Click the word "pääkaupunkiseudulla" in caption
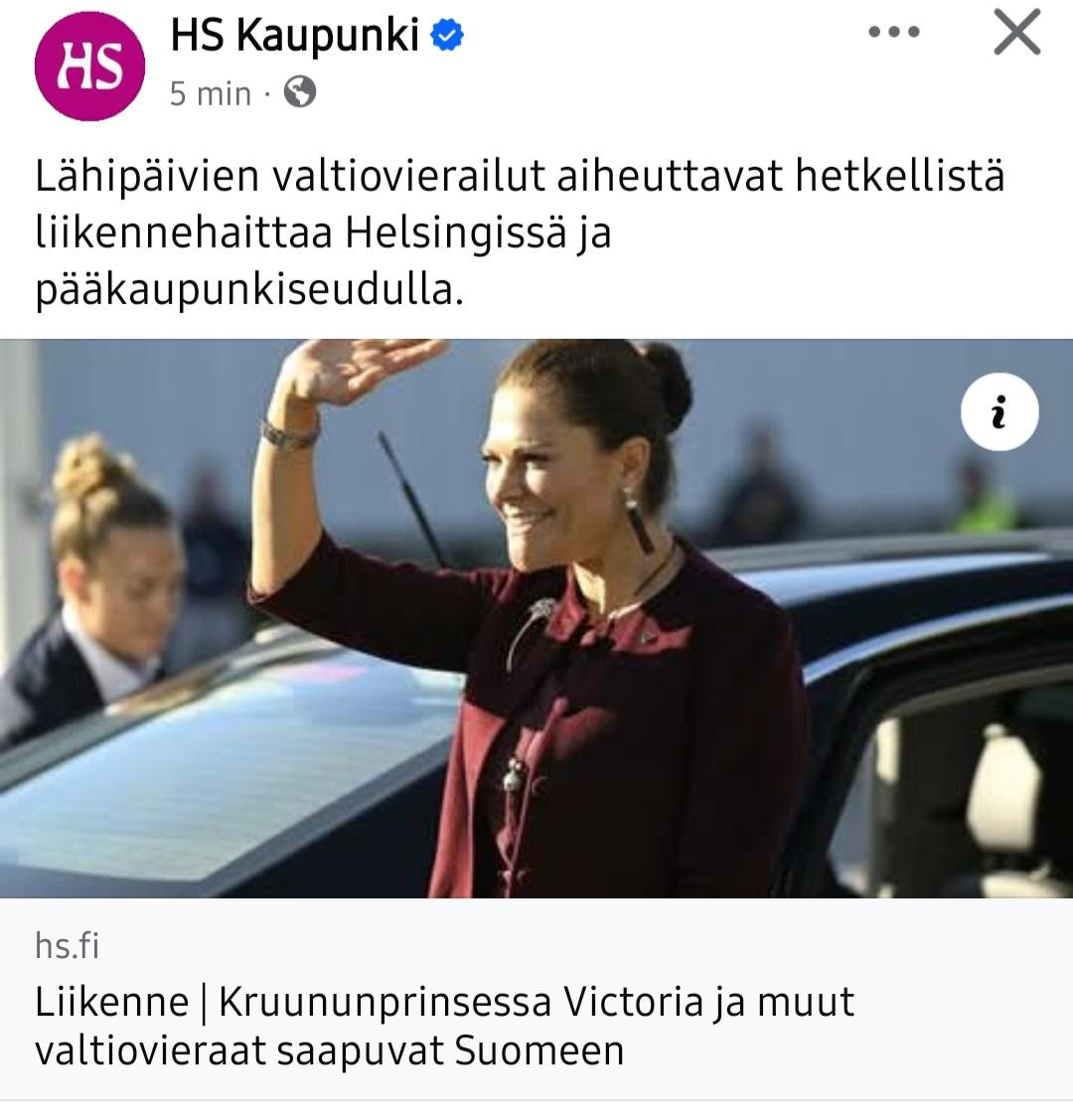The image size is (1073, 1120). pyautogui.click(x=249, y=292)
